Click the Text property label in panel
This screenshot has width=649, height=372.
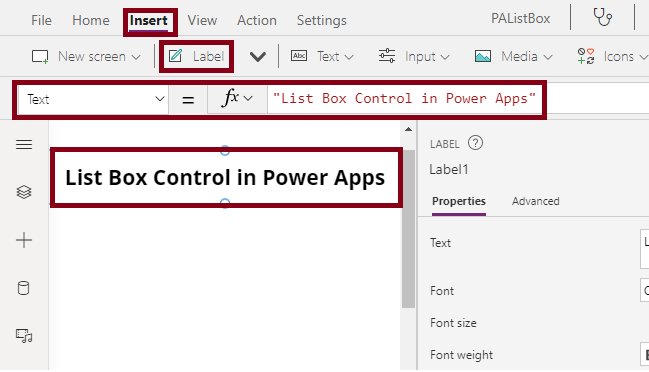440,243
